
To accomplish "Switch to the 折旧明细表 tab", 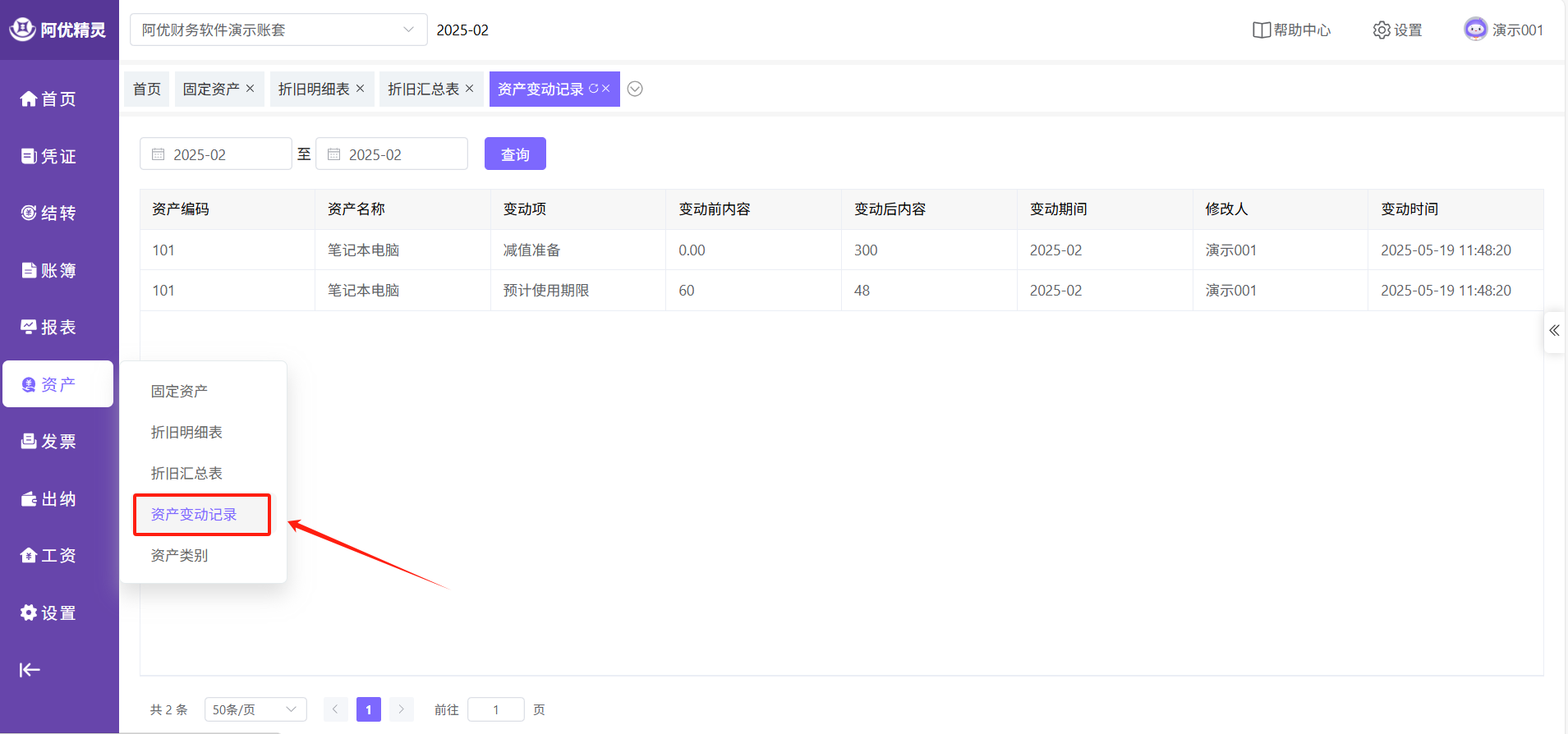I will click(x=314, y=89).
